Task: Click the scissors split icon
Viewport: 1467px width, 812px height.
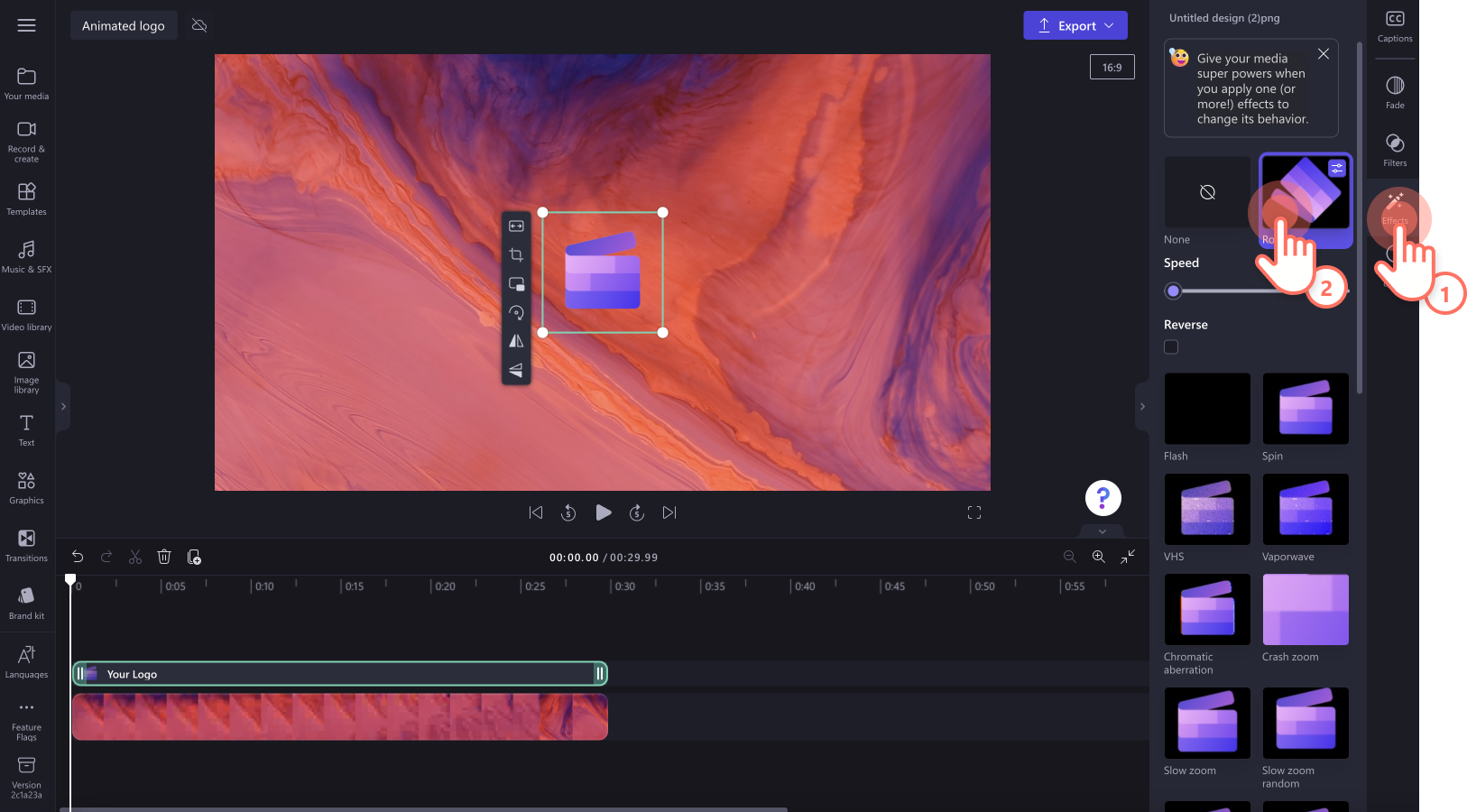Action: pos(135,557)
